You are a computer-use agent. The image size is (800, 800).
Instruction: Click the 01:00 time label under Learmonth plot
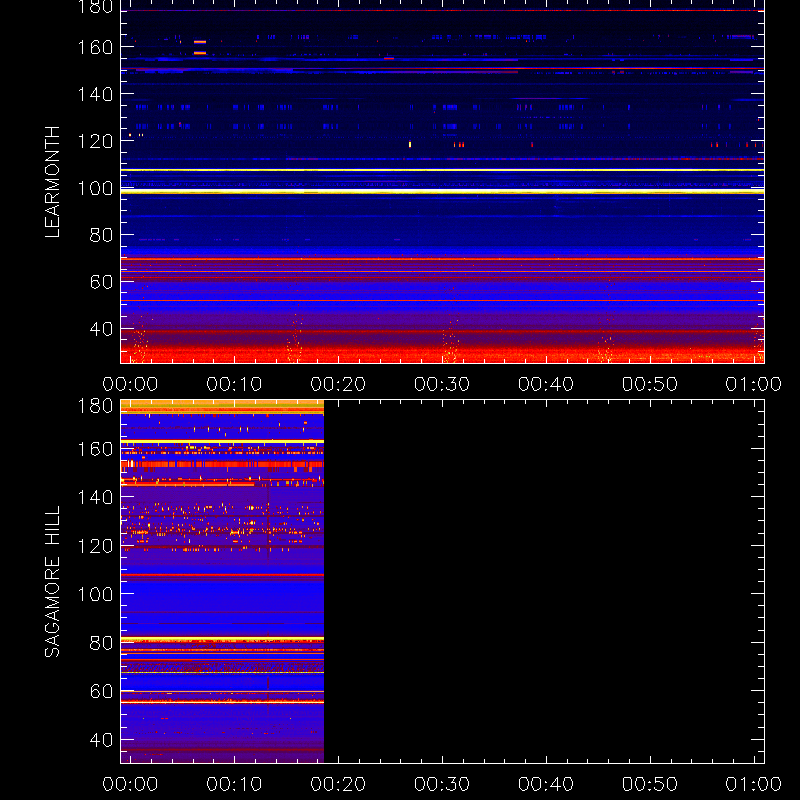point(754,384)
